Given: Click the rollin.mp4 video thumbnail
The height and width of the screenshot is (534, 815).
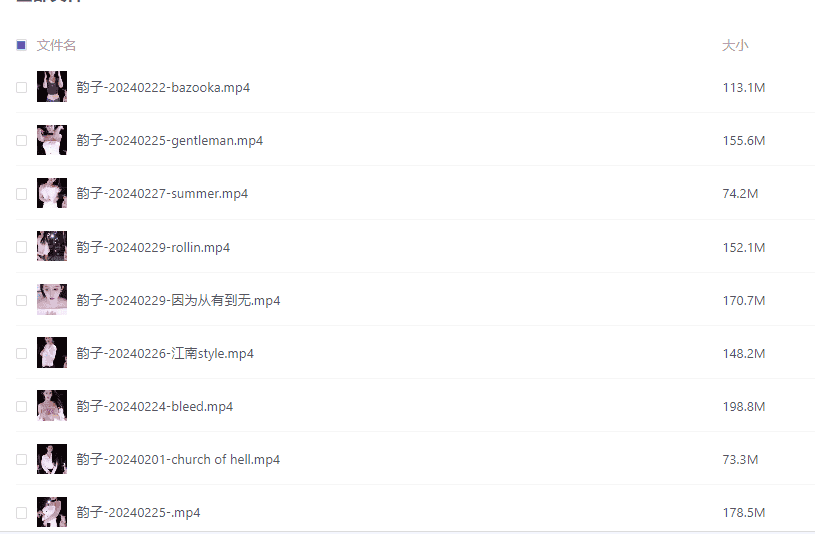Looking at the screenshot, I should [52, 246].
